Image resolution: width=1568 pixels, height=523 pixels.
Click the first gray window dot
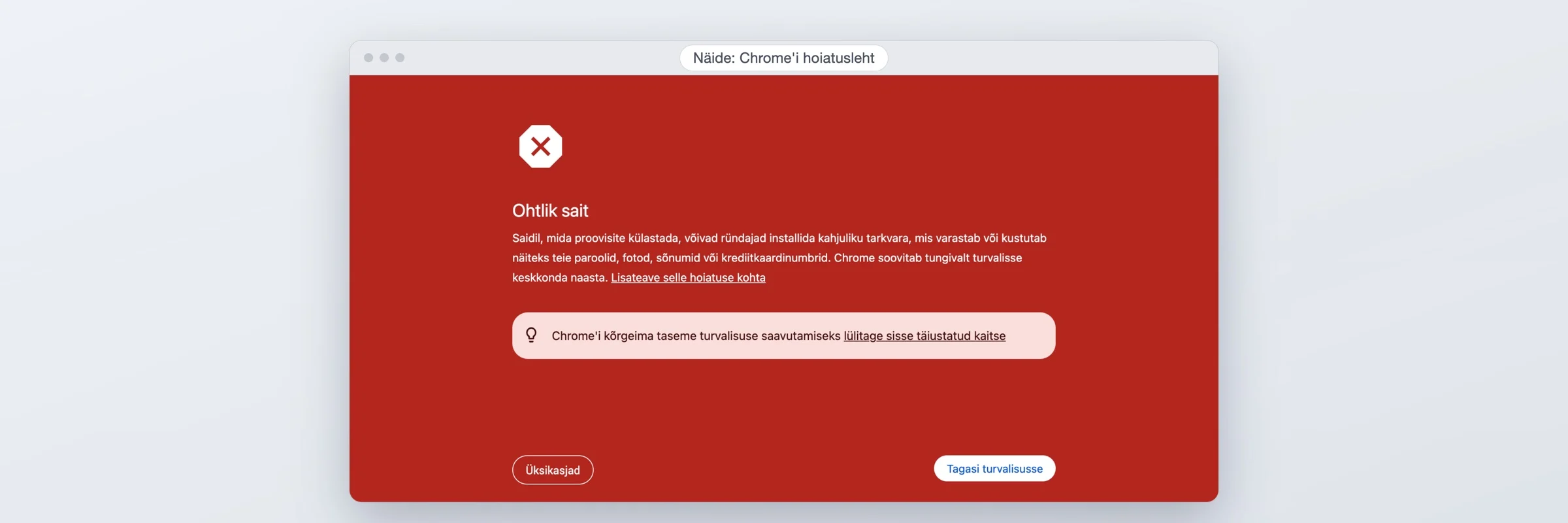tap(368, 58)
